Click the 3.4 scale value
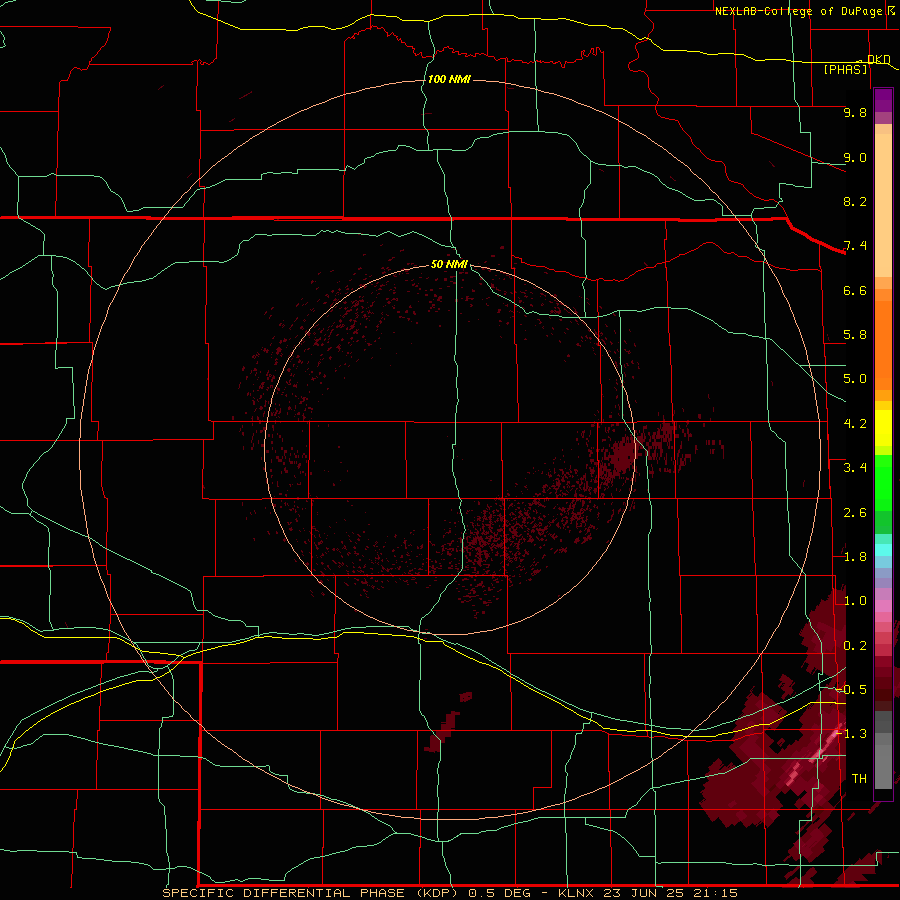The height and width of the screenshot is (900, 900). (855, 468)
